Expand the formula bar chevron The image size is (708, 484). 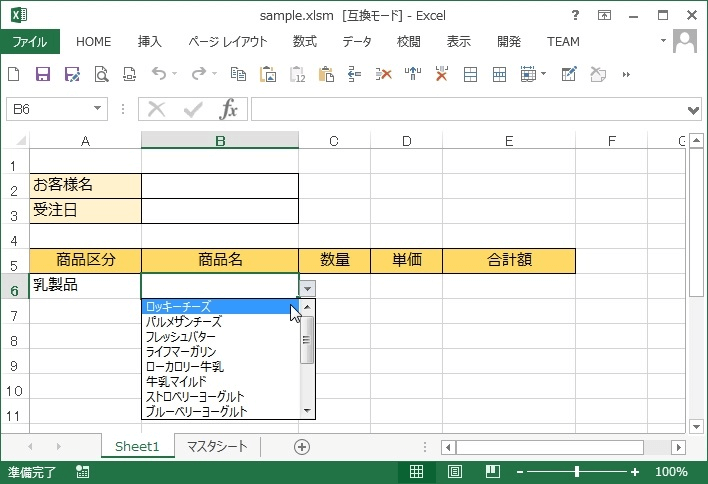(695, 109)
